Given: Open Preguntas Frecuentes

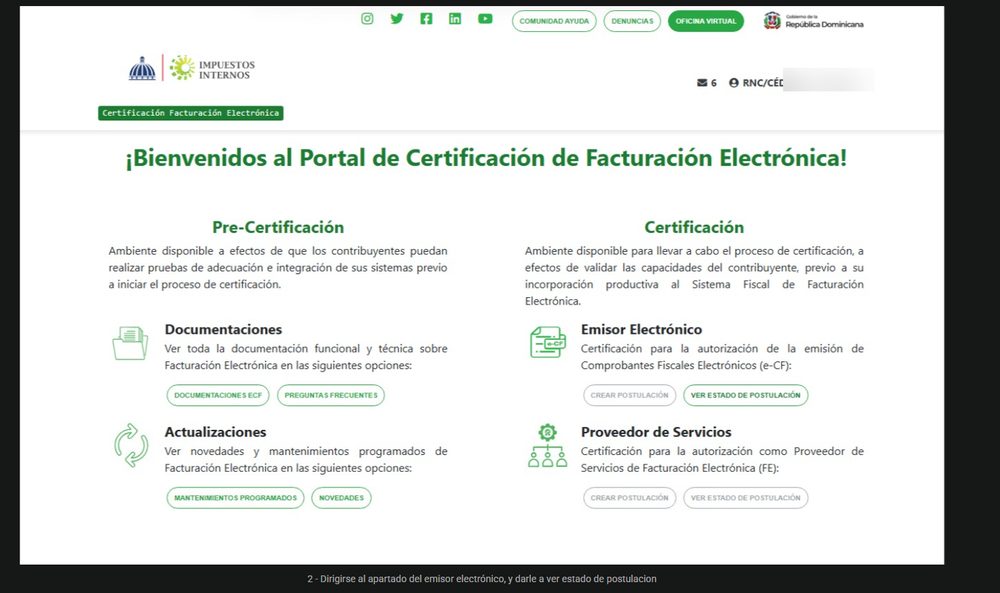Looking at the screenshot, I should 331,395.
